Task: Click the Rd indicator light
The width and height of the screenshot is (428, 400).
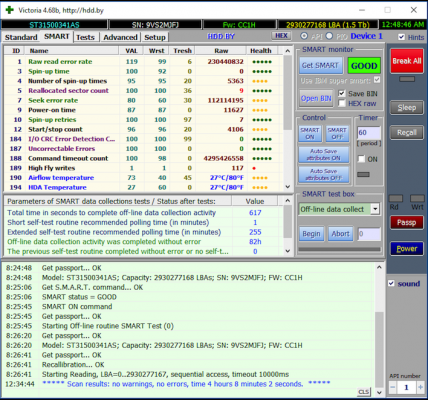Action: (396, 198)
